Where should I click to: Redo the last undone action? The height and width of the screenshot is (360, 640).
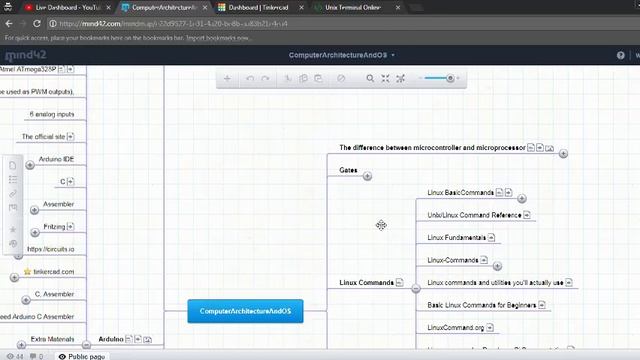265,78
